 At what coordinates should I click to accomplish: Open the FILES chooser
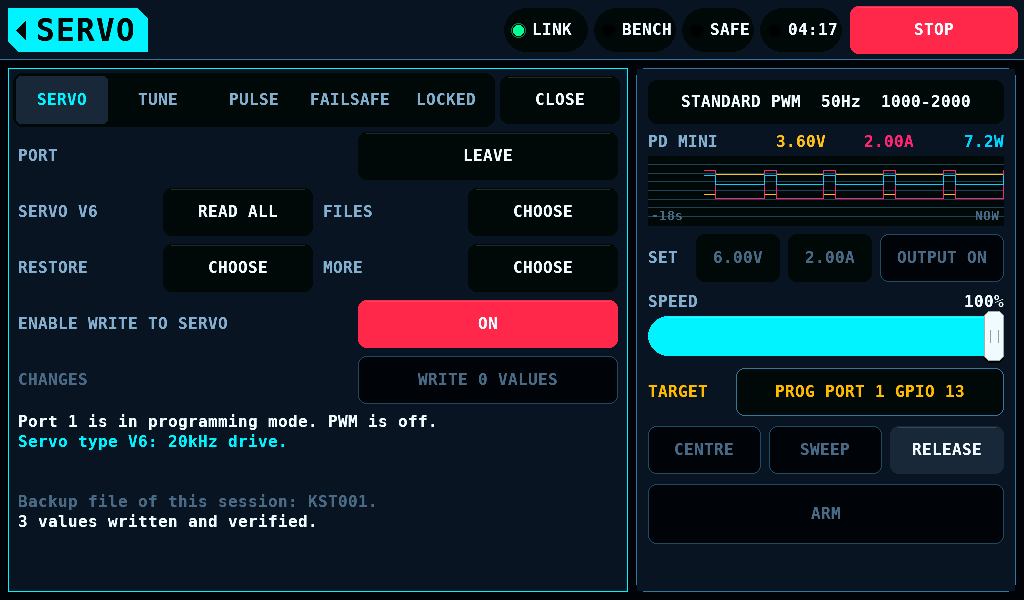pyautogui.click(x=543, y=212)
